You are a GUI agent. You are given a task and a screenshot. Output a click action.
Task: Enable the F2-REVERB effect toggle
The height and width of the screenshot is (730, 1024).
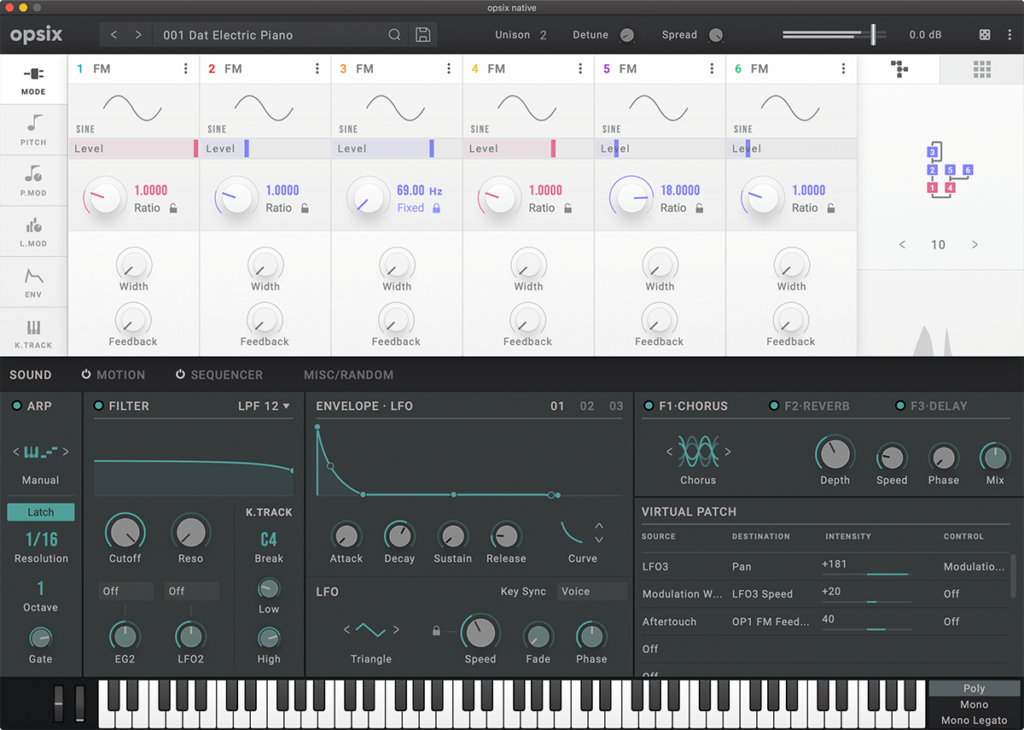click(773, 407)
